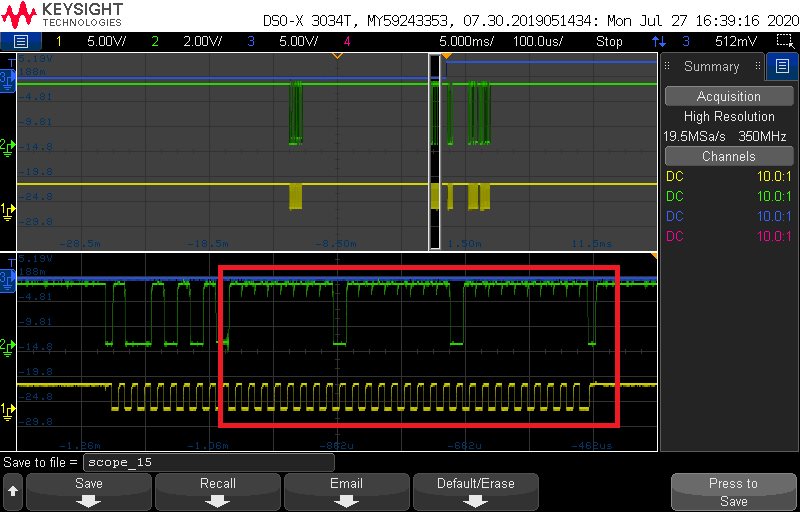The width and height of the screenshot is (800, 512).
Task: Click the trigger edge slope arrows icon
Action: pos(659,41)
